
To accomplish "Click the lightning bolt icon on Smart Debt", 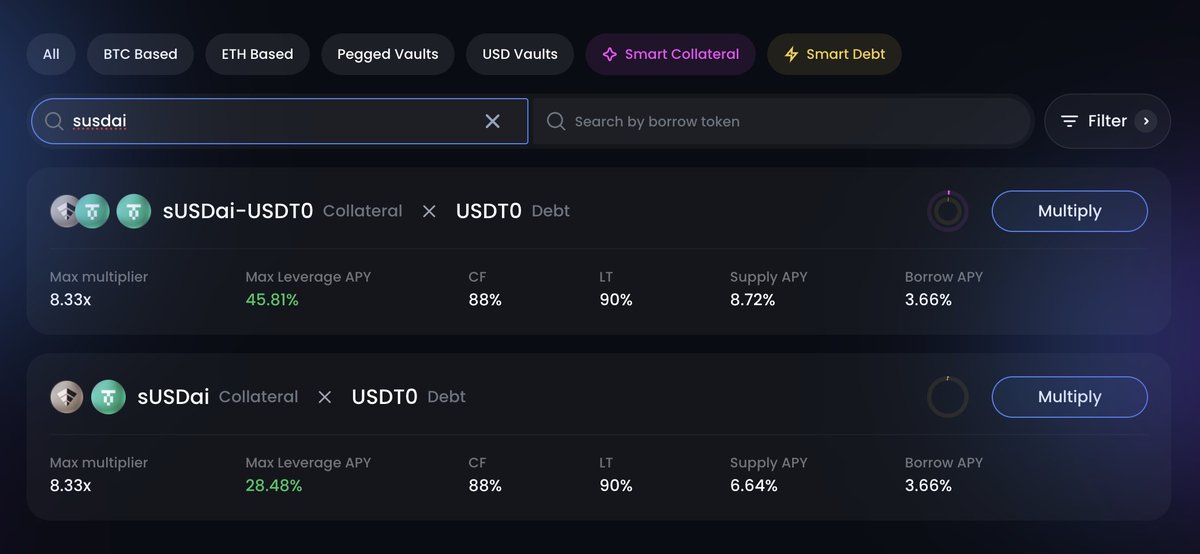I will pyautogui.click(x=791, y=54).
